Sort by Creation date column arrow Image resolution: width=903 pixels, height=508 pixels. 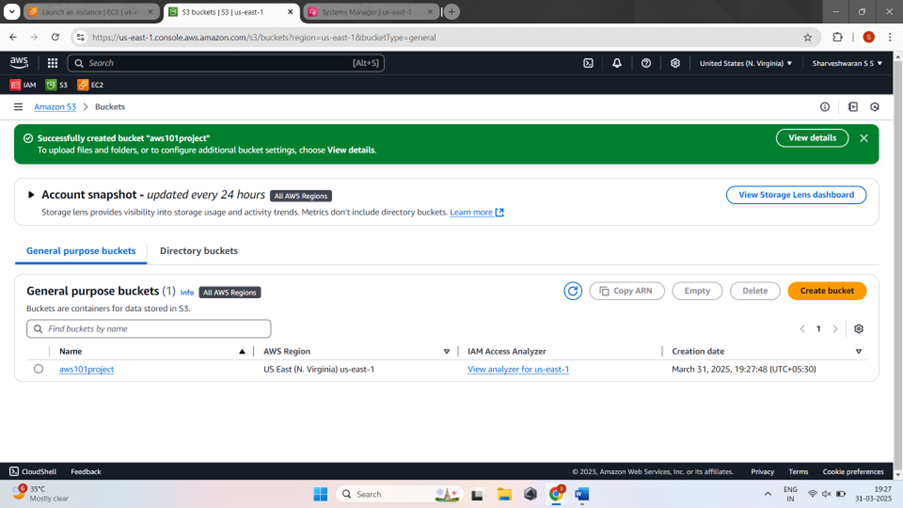click(x=859, y=351)
